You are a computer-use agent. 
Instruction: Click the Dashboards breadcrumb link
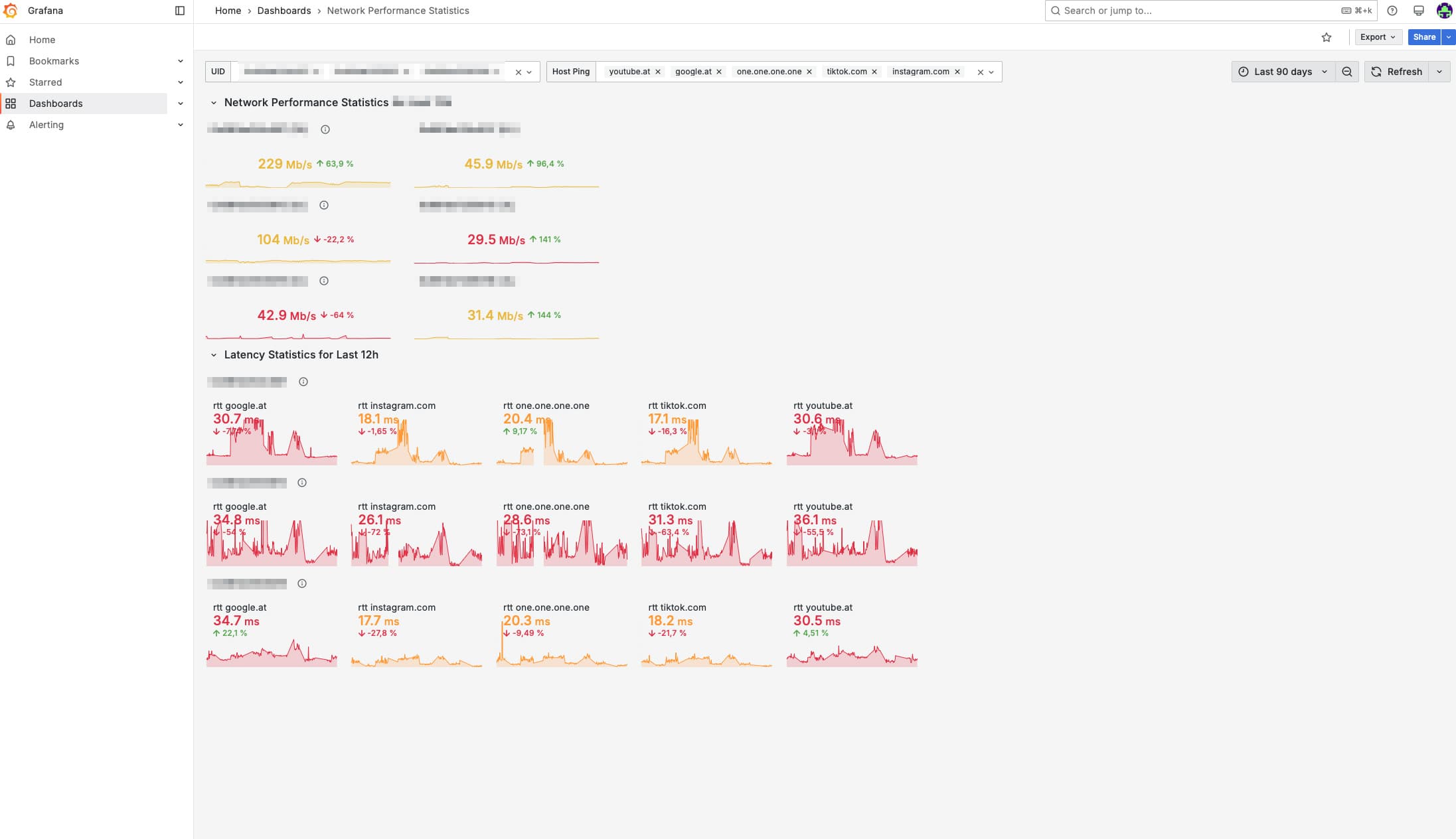click(283, 11)
